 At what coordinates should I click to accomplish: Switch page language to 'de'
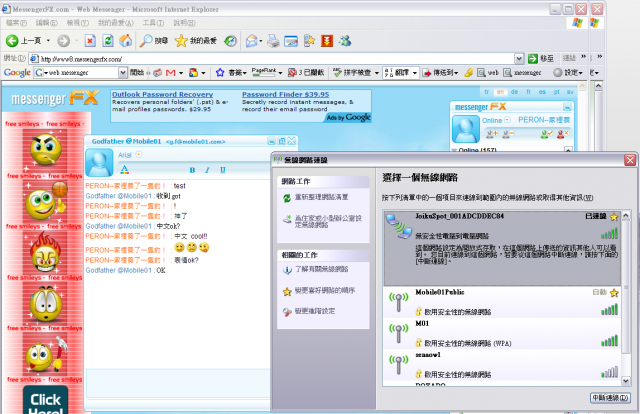pos(514,92)
